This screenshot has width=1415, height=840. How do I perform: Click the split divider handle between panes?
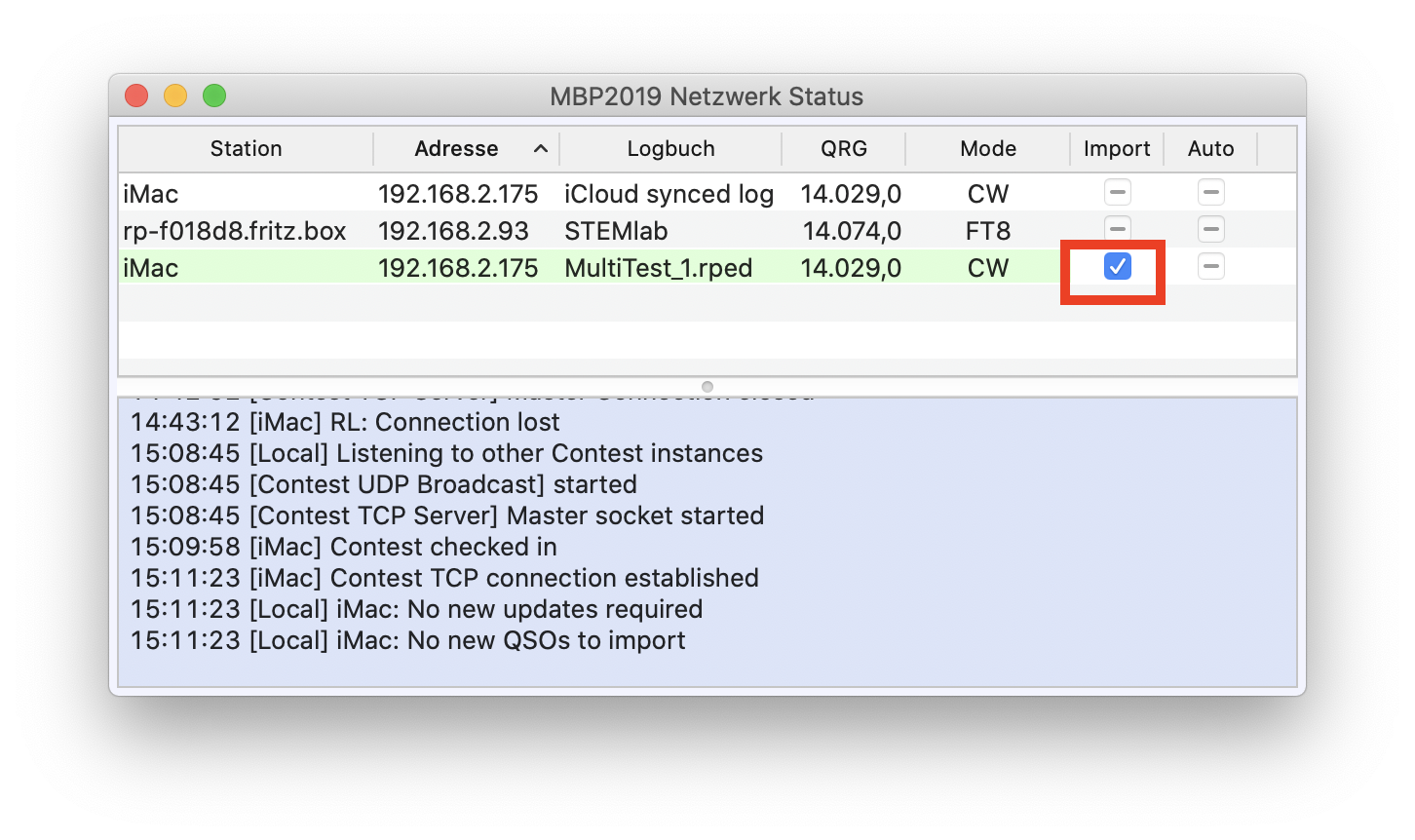click(707, 387)
